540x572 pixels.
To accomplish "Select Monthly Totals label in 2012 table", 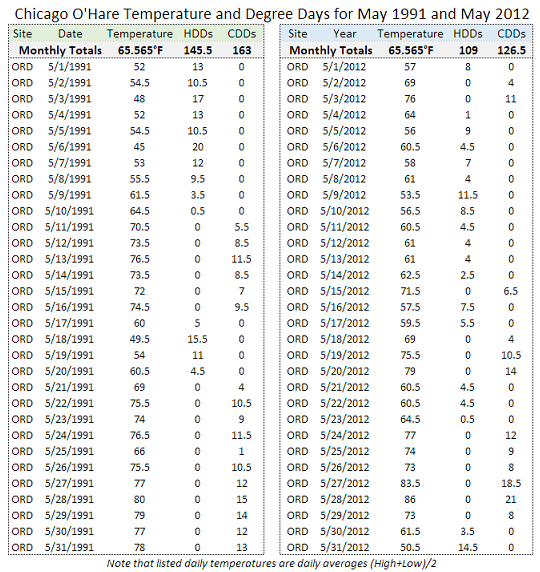I will tap(331, 50).
